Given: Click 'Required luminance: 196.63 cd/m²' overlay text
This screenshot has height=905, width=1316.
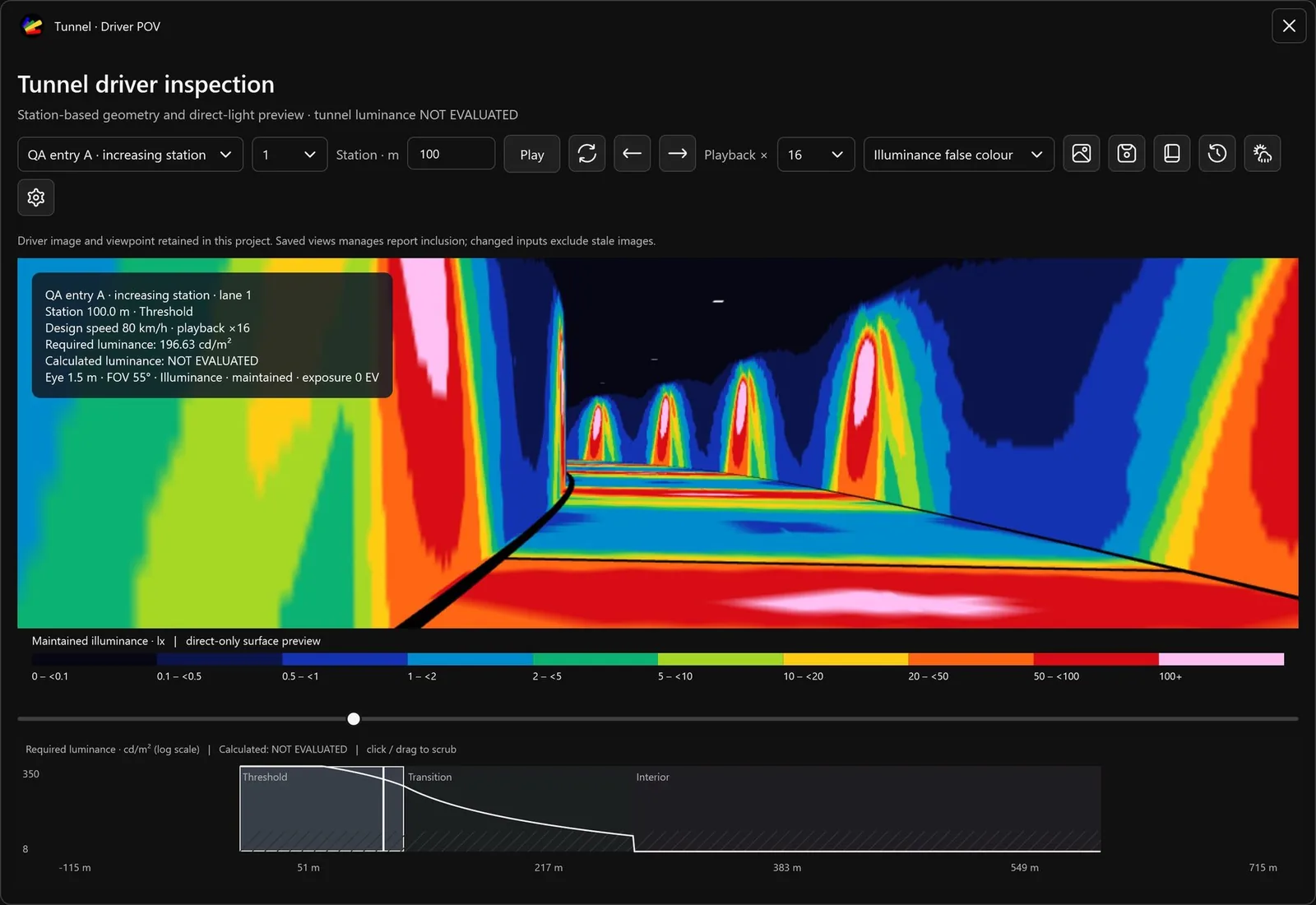Looking at the screenshot, I should click(138, 344).
